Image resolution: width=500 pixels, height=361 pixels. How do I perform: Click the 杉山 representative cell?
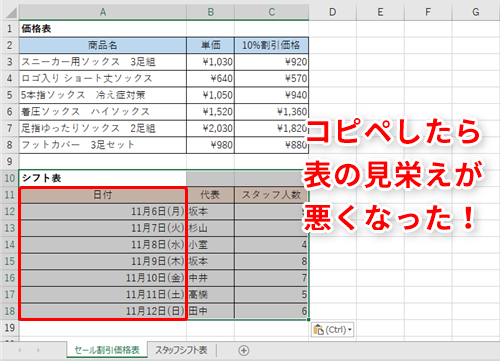coord(210,228)
